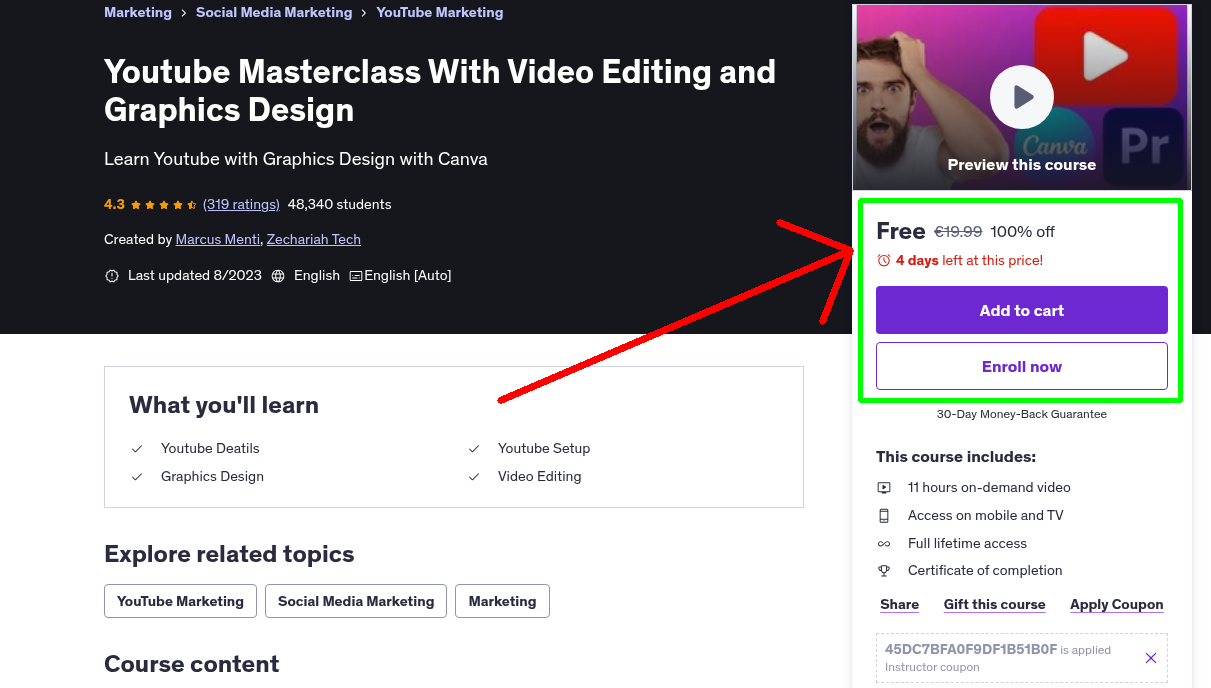Click the Full lifetime access text
The height and width of the screenshot is (688, 1211).
coord(967,544)
